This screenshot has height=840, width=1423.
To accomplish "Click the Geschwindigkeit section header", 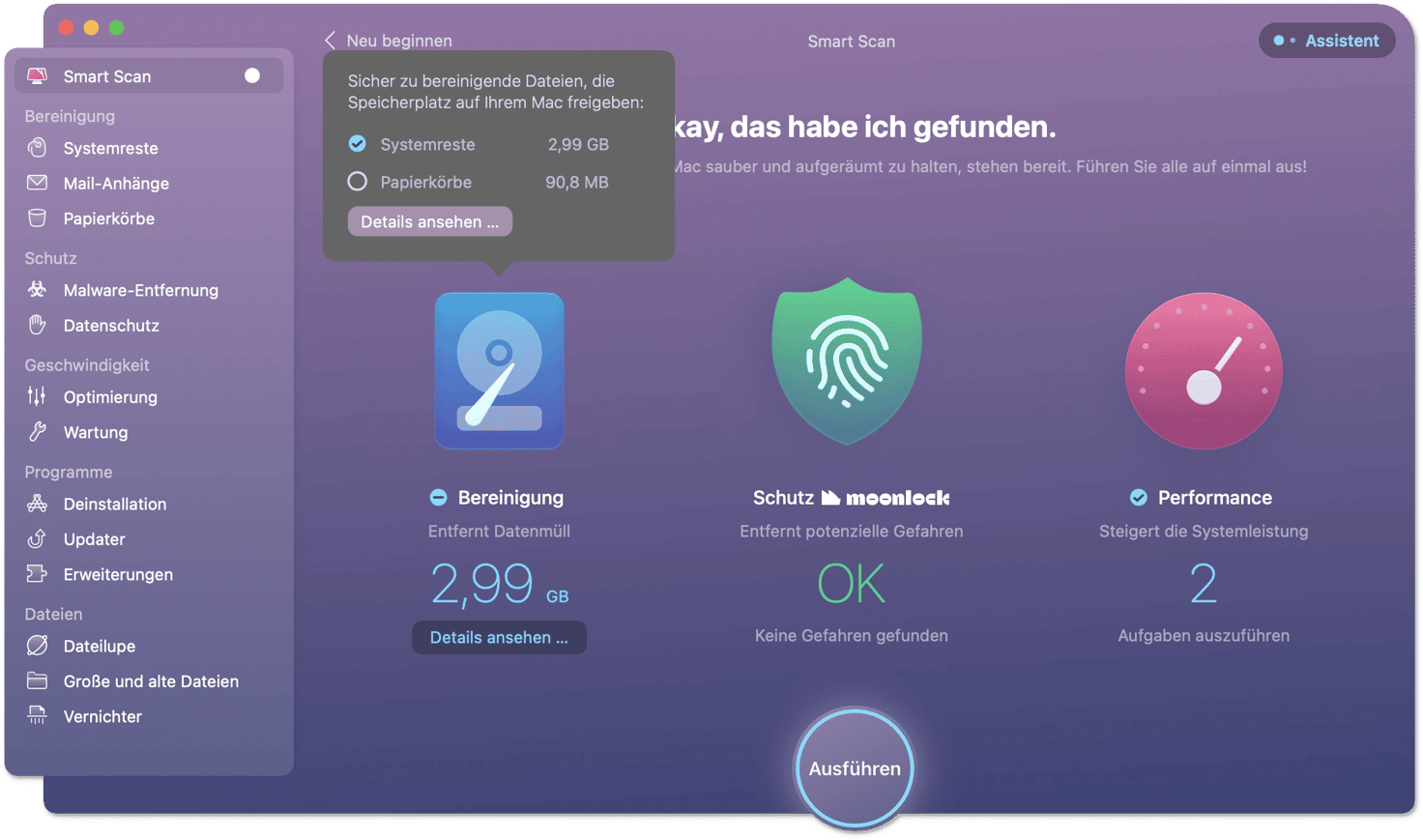I will tap(87, 365).
